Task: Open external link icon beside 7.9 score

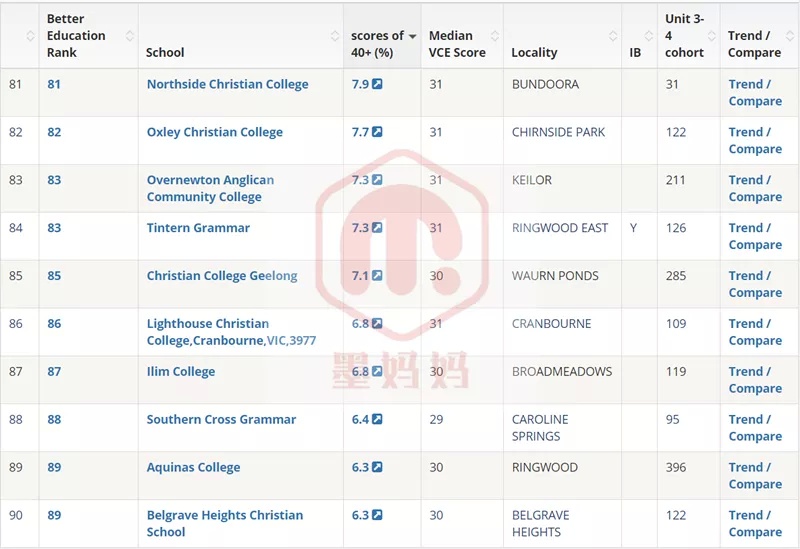Action: point(377,84)
